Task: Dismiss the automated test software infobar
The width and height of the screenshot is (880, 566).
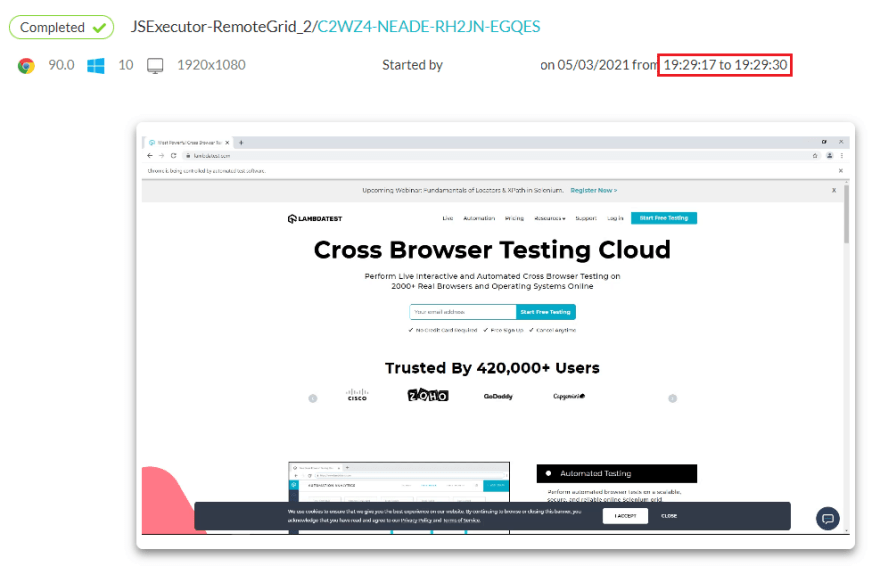Action: [841, 171]
